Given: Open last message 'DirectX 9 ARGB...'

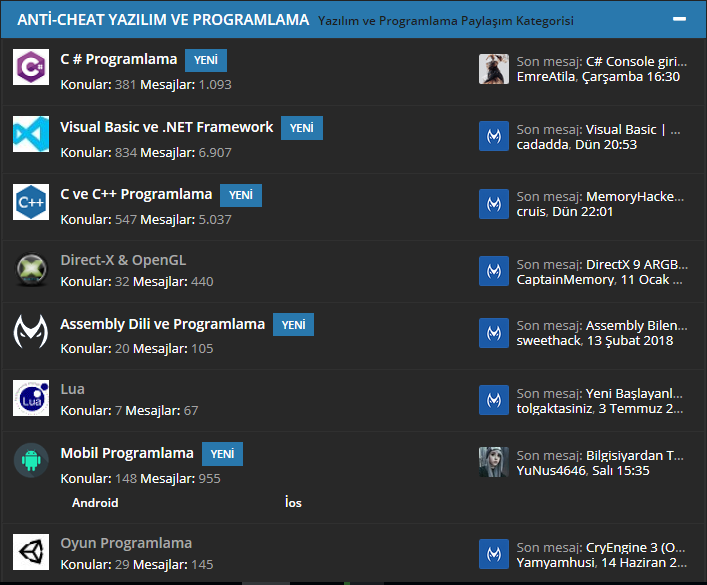Looking at the screenshot, I should pyautogui.click(x=637, y=264).
